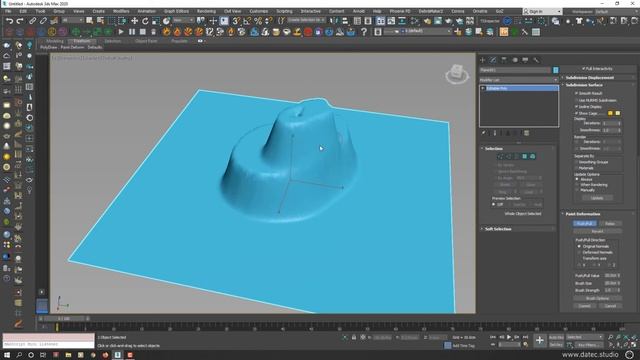This screenshot has width=640, height=360.
Task: Open the Windows Start menu
Action: [7, 355]
